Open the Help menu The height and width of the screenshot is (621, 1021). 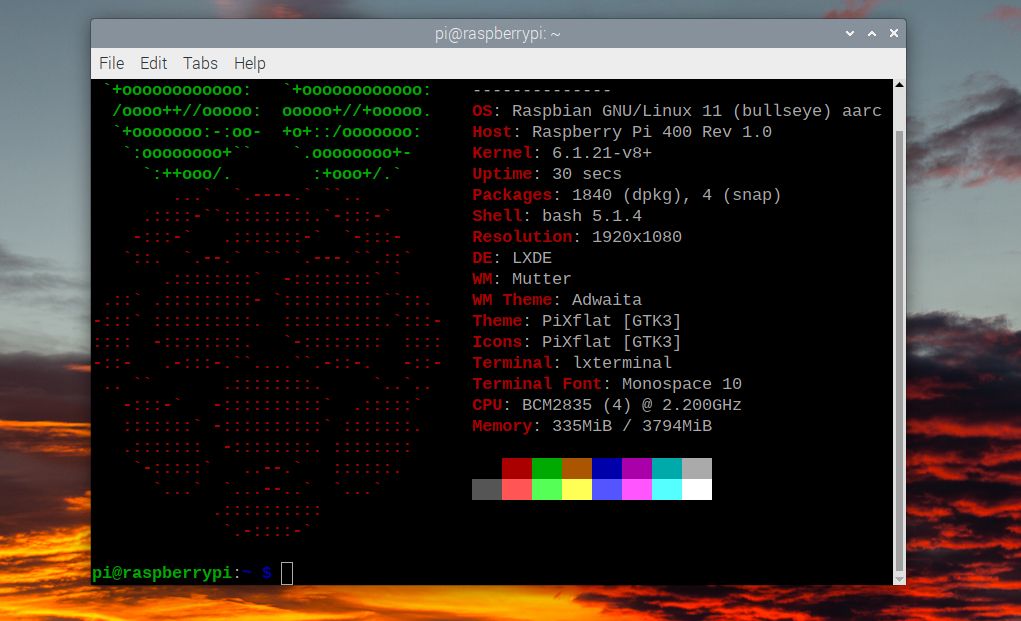248,63
